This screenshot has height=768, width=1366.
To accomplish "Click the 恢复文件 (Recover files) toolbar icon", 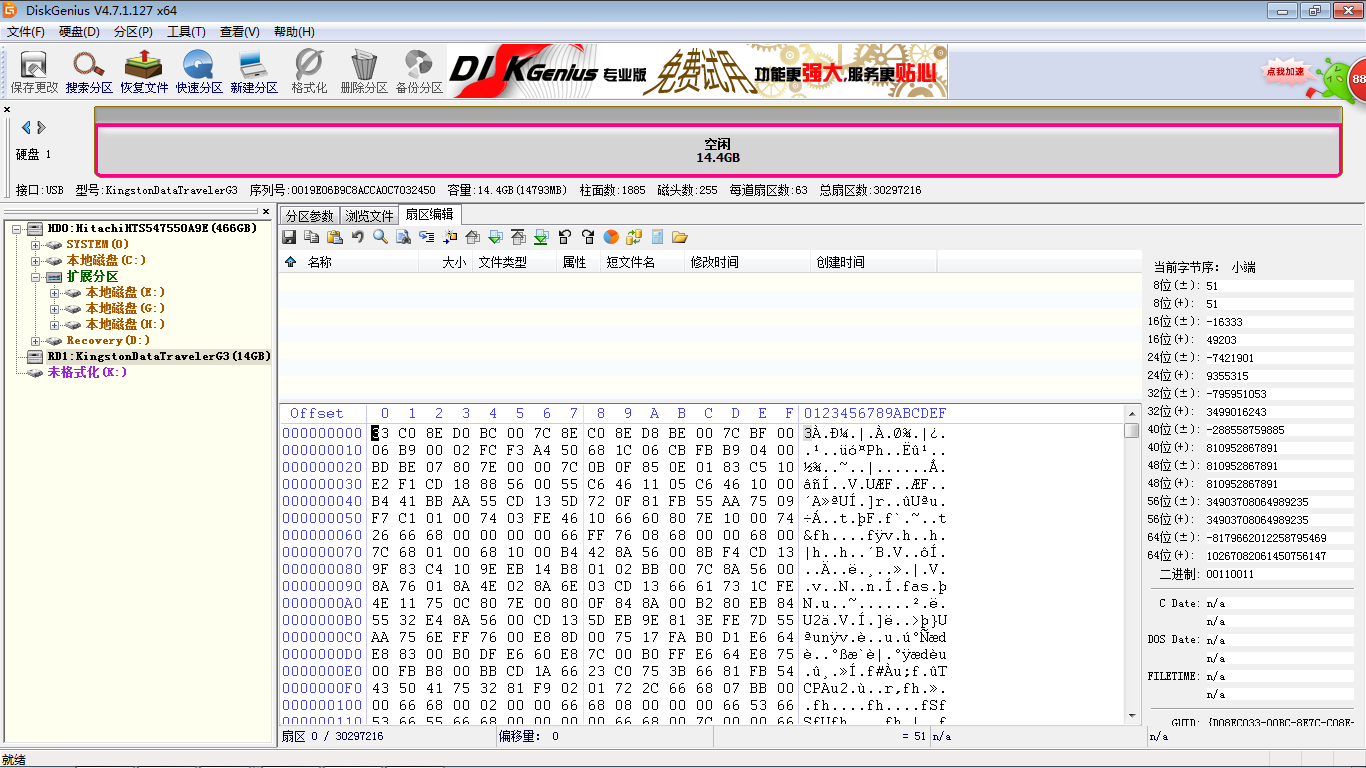I will [x=144, y=71].
